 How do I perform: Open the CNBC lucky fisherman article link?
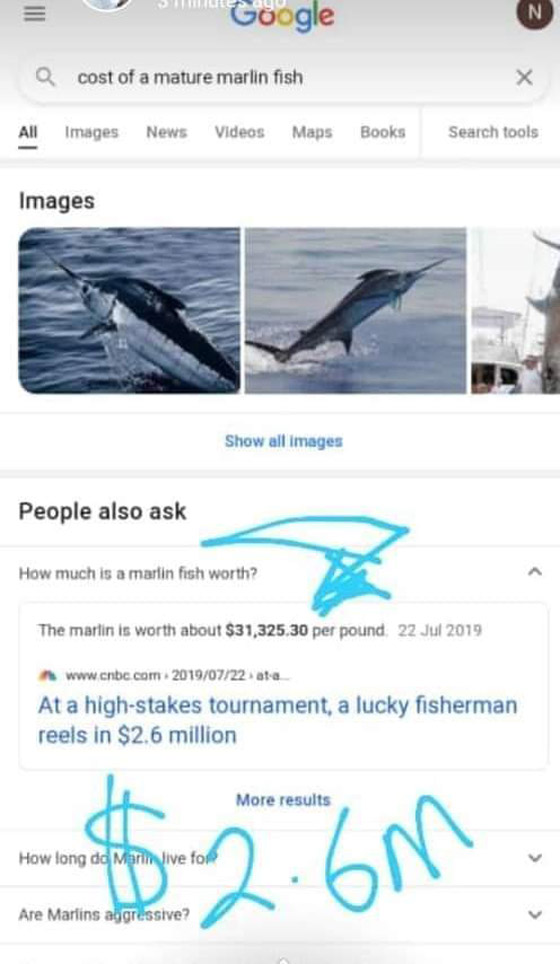[x=277, y=720]
